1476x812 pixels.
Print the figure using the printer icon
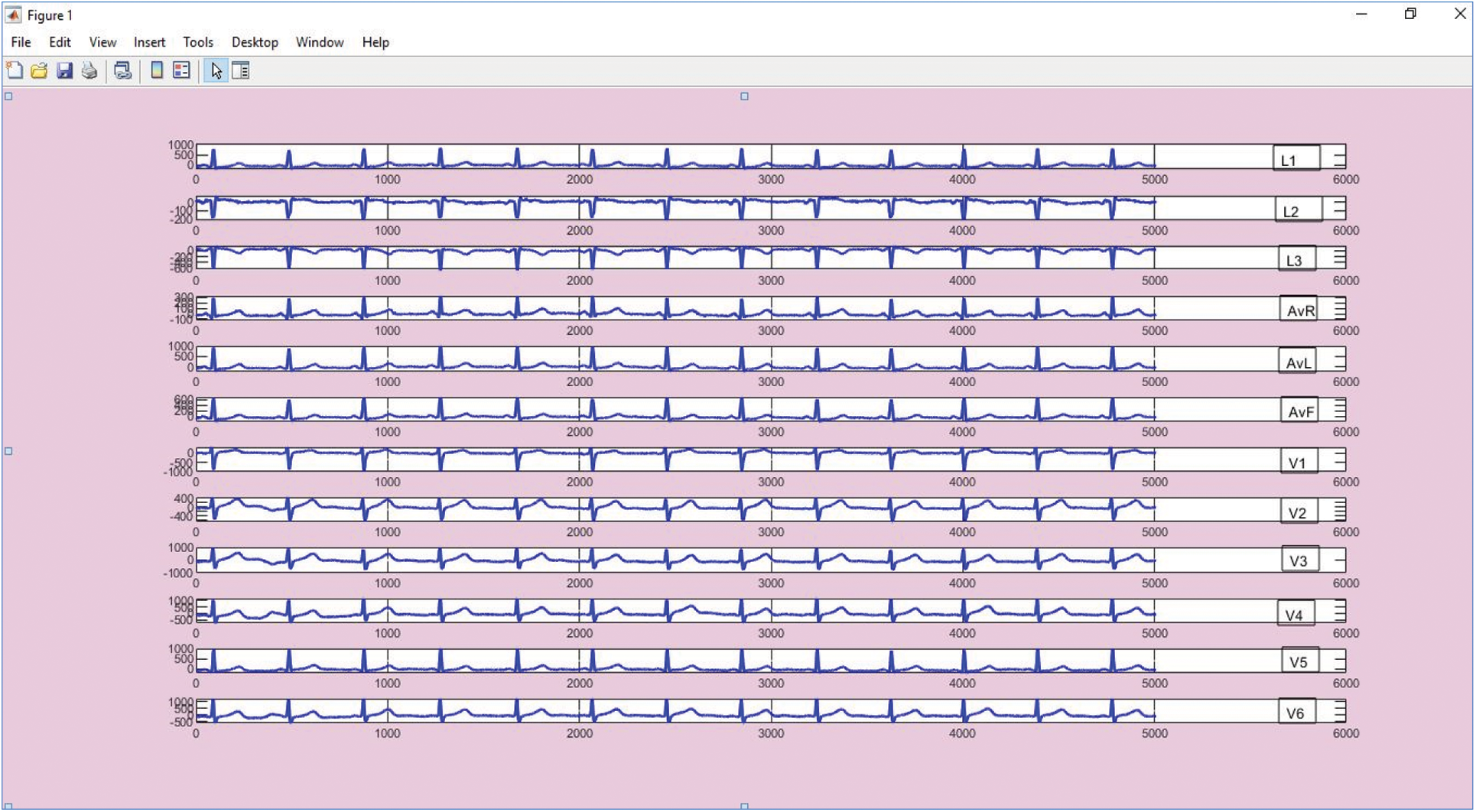[89, 71]
